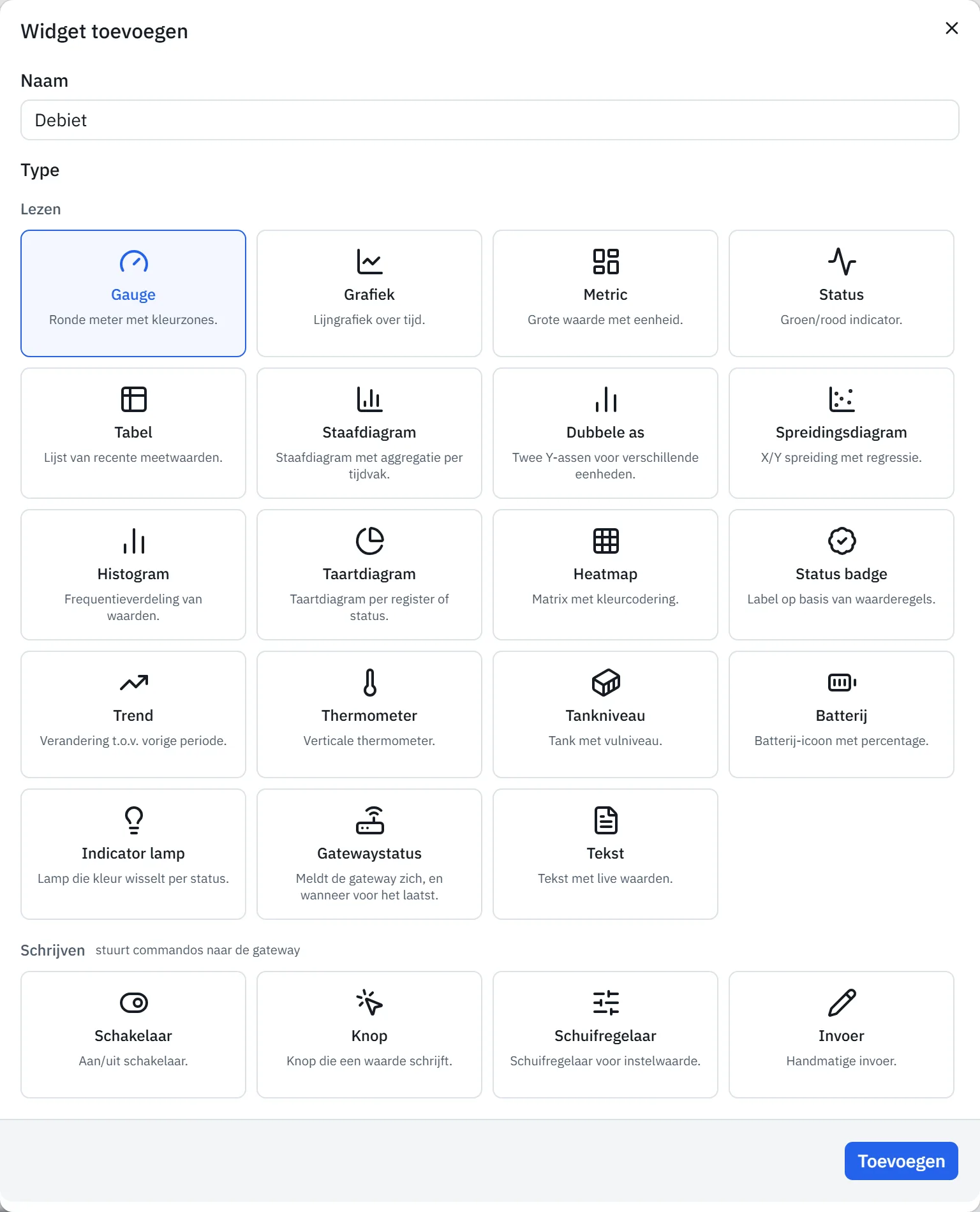The width and height of the screenshot is (980, 1212).
Task: Choose the Trend widget type
Action: (x=133, y=714)
